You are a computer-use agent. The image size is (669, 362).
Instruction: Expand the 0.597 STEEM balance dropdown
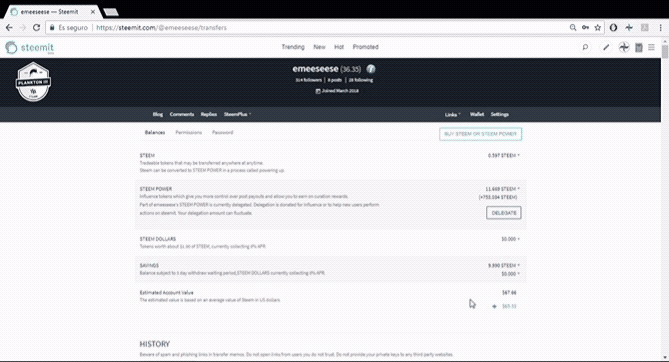coord(503,155)
